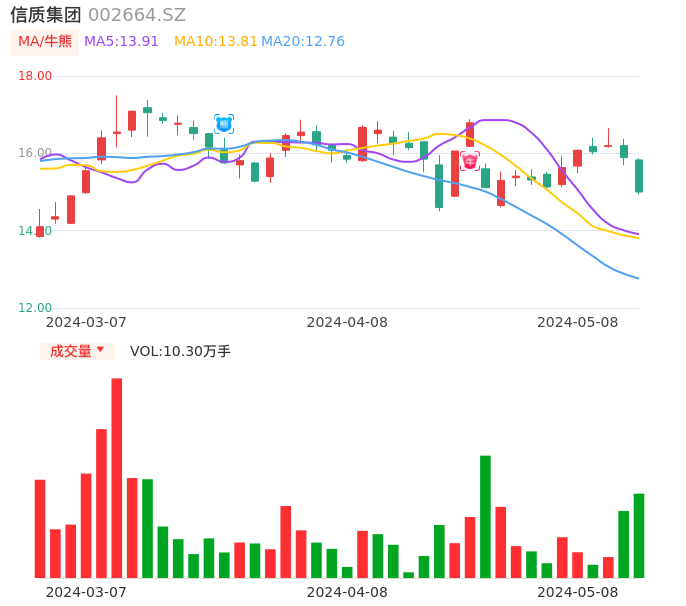Viewport: 686px width, 606px height.
Task: Click the last green candlestick on chart
Action: click(x=639, y=176)
